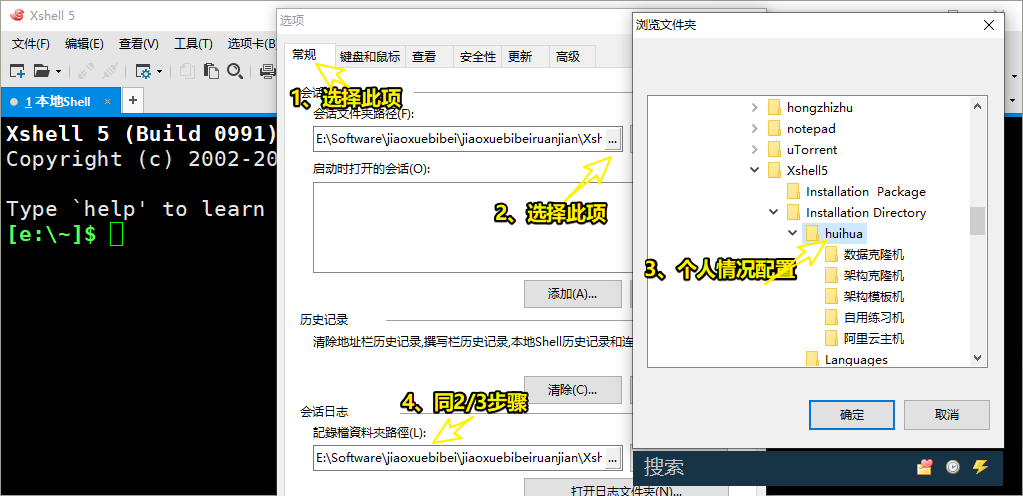Viewport: 1023px width, 496px height.
Task: Paste using the clipboard toolbar icon
Action: click(x=211, y=71)
